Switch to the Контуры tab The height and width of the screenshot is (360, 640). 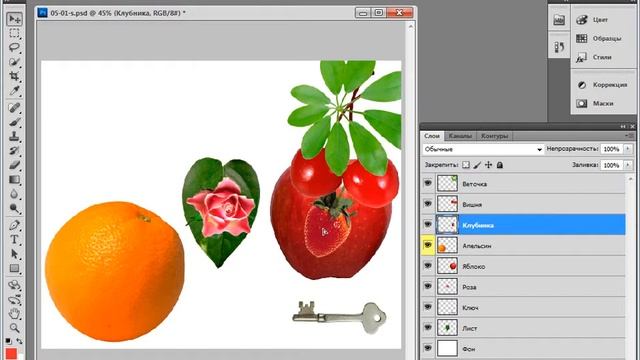(494, 136)
